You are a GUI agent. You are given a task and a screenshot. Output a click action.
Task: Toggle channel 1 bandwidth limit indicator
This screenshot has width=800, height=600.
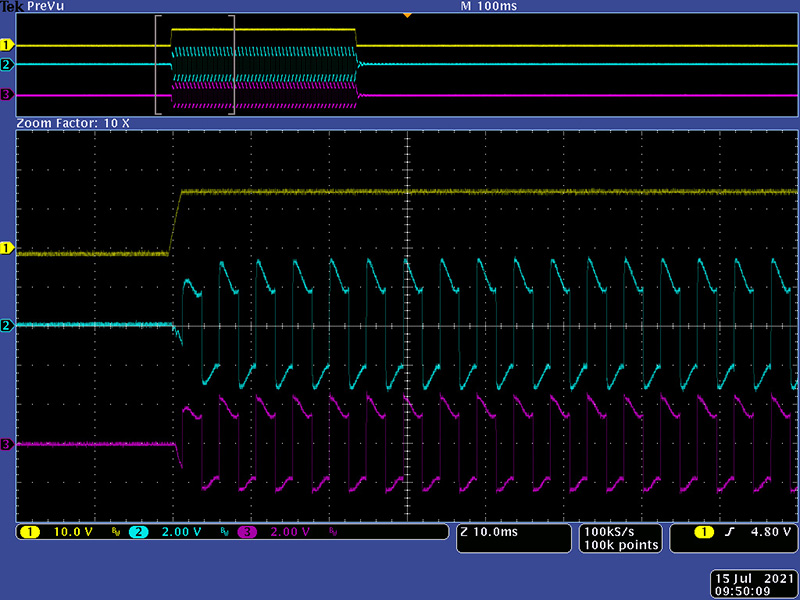click(x=115, y=533)
